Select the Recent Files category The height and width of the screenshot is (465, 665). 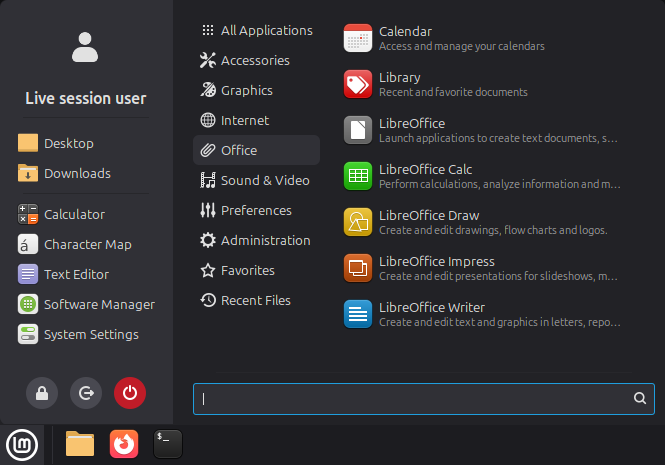(256, 300)
